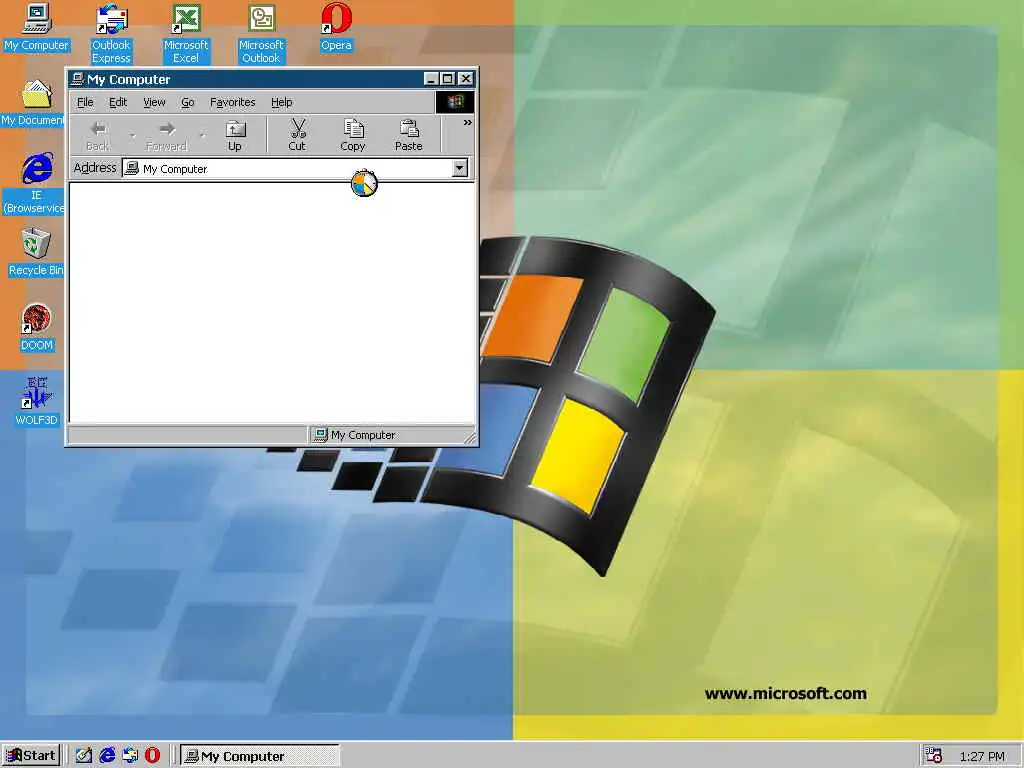Open the View menu
Viewport: 1024px width, 768px height.
(154, 102)
